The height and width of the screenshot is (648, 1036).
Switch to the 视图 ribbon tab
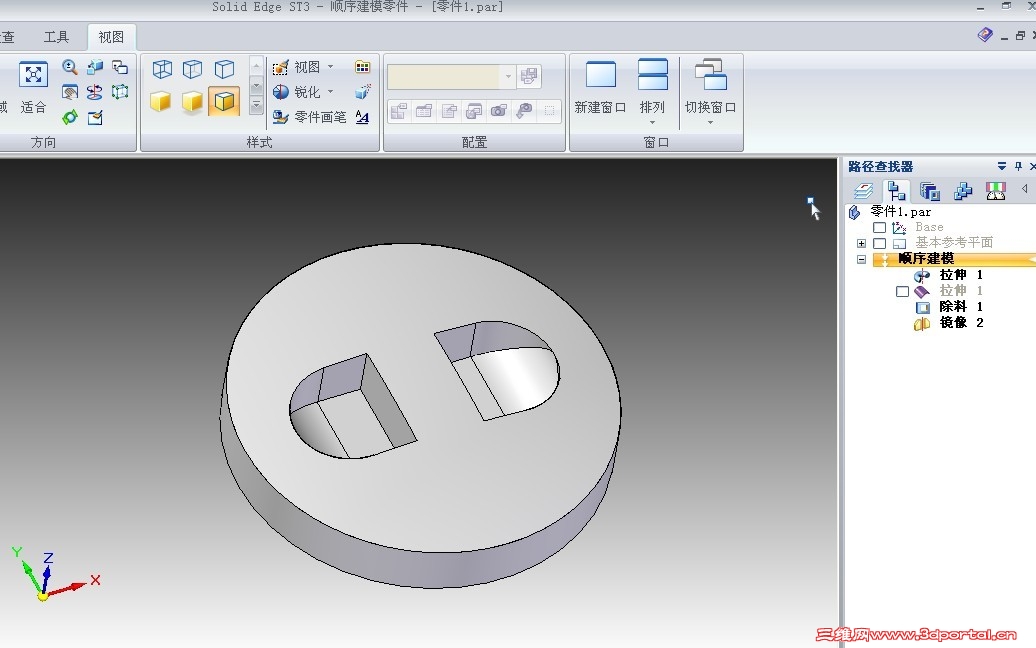point(111,37)
